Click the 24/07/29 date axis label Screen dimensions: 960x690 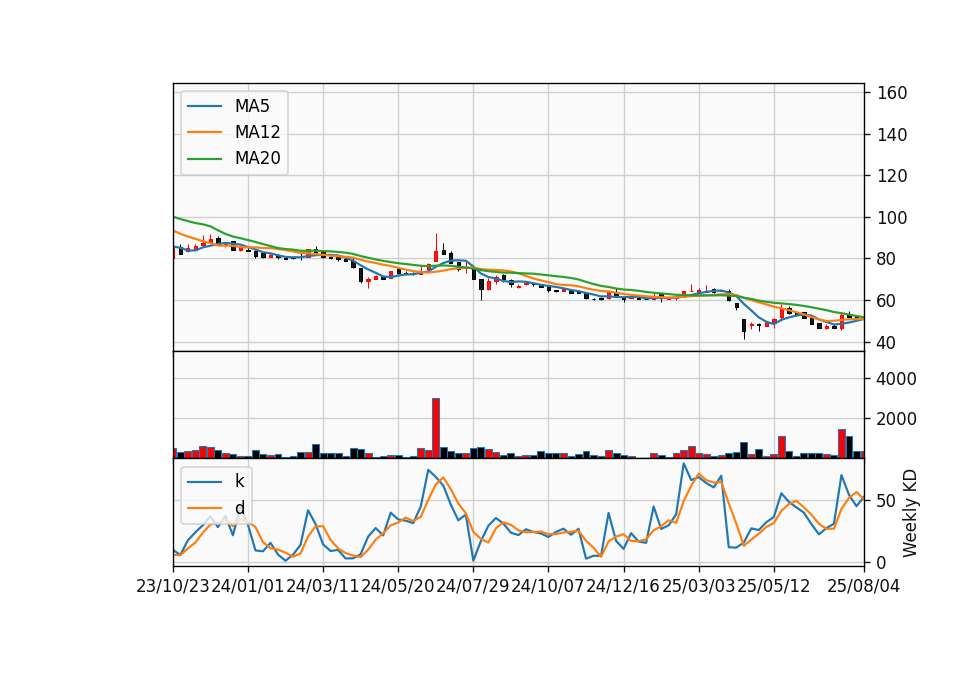473,586
